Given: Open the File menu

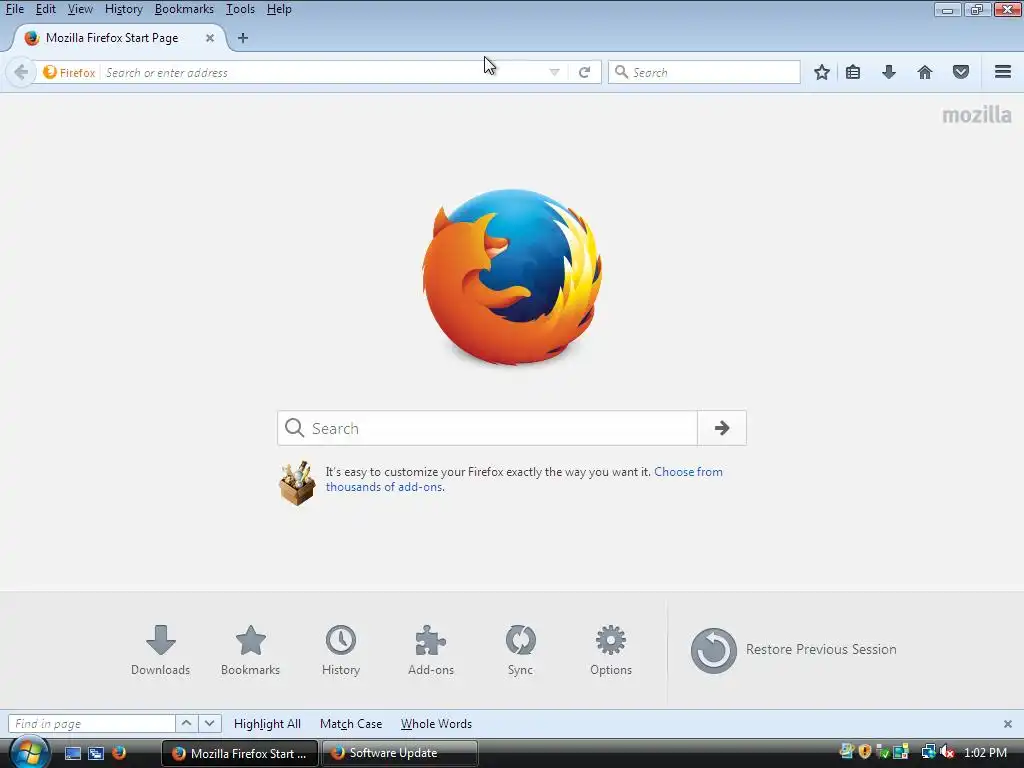Looking at the screenshot, I should pos(14,9).
